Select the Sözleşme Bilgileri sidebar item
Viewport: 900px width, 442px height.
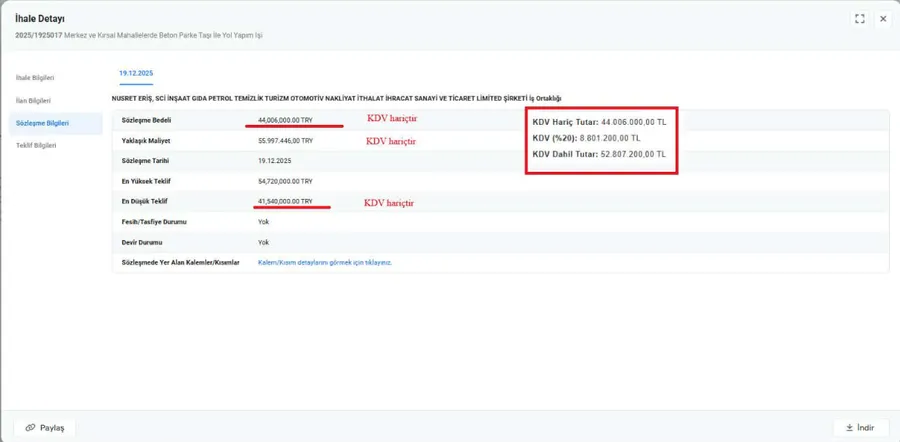point(42,123)
